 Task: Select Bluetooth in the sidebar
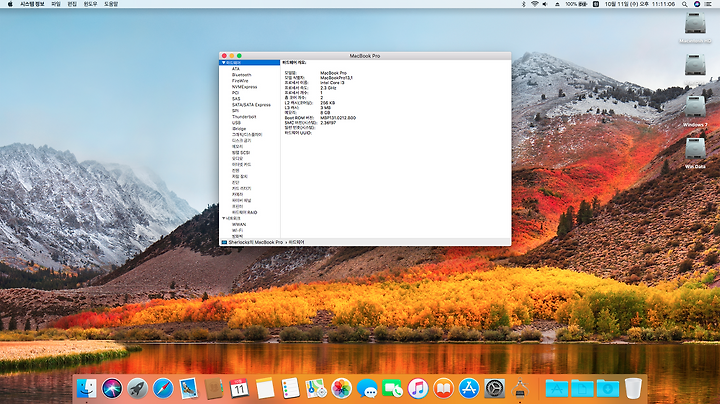pyautogui.click(x=242, y=75)
